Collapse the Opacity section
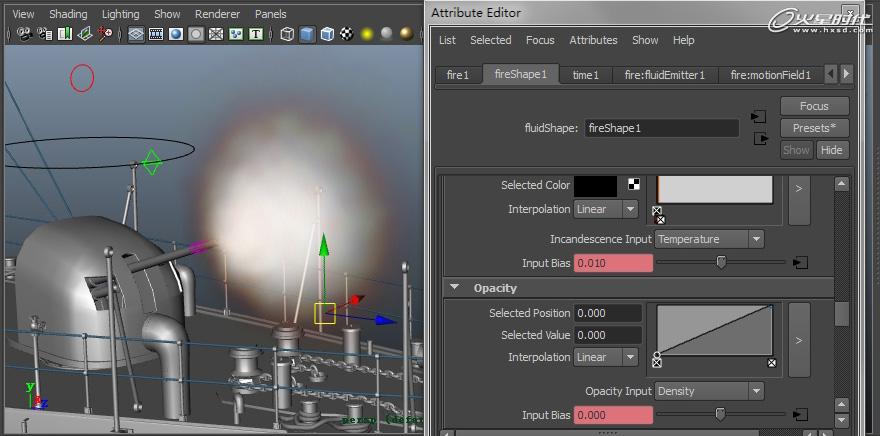Screen dimensions: 880x436 [454, 287]
